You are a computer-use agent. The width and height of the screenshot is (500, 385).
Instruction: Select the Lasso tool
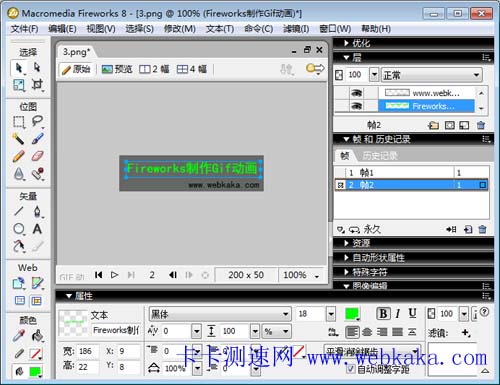[37, 122]
